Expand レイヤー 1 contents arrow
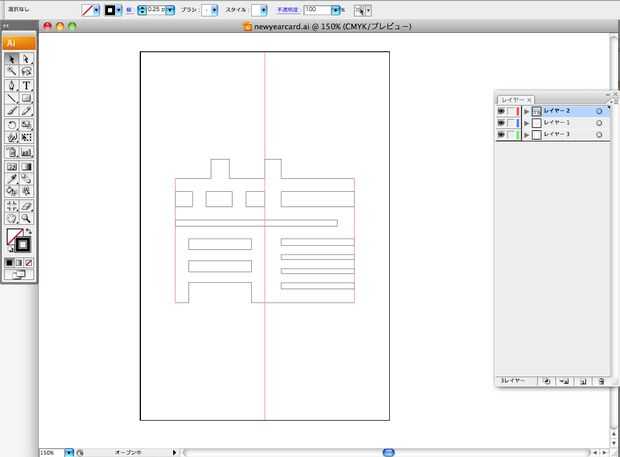620x457 pixels. tap(526, 122)
